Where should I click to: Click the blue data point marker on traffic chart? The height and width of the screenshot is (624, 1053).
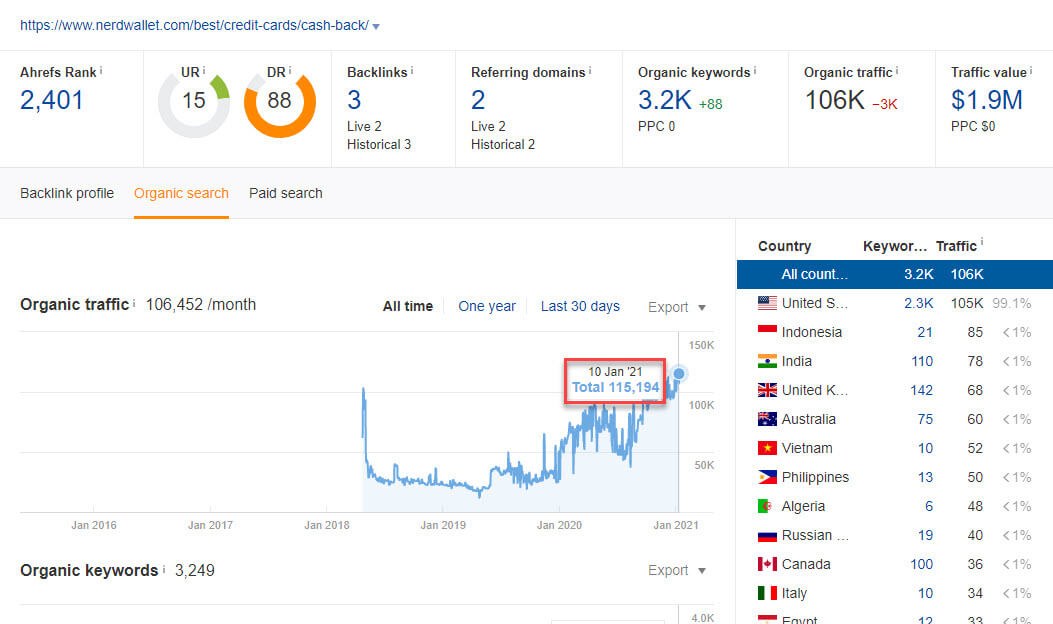tap(679, 373)
